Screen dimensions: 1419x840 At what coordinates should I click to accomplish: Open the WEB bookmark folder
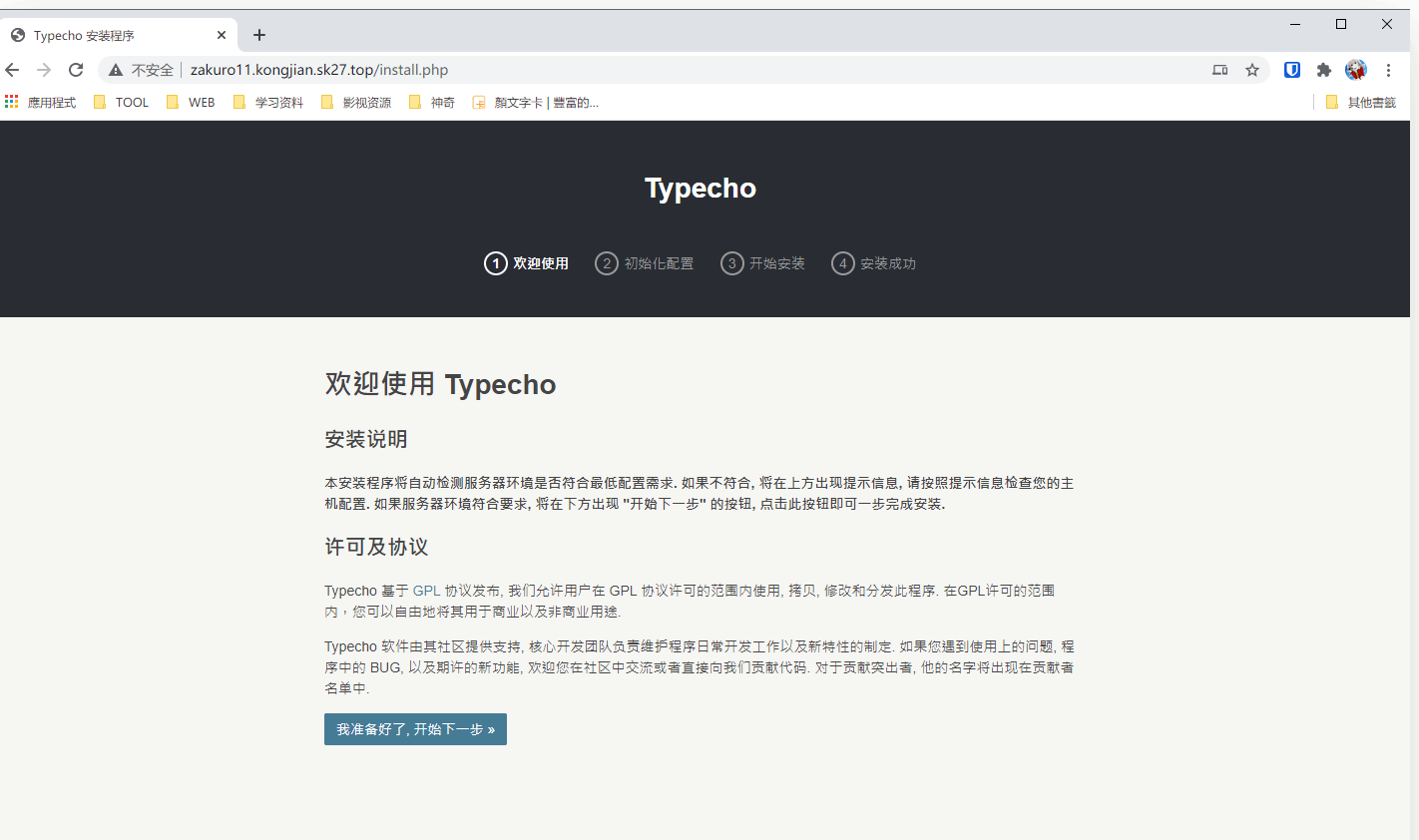[191, 102]
